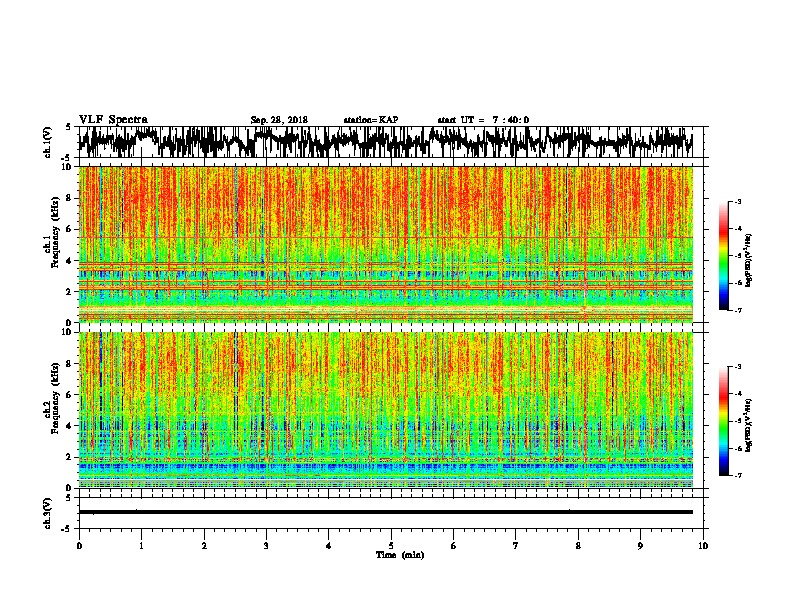Click time axis tick label '3'
Image resolution: width=792 pixels, height=612 pixels.
(266, 546)
